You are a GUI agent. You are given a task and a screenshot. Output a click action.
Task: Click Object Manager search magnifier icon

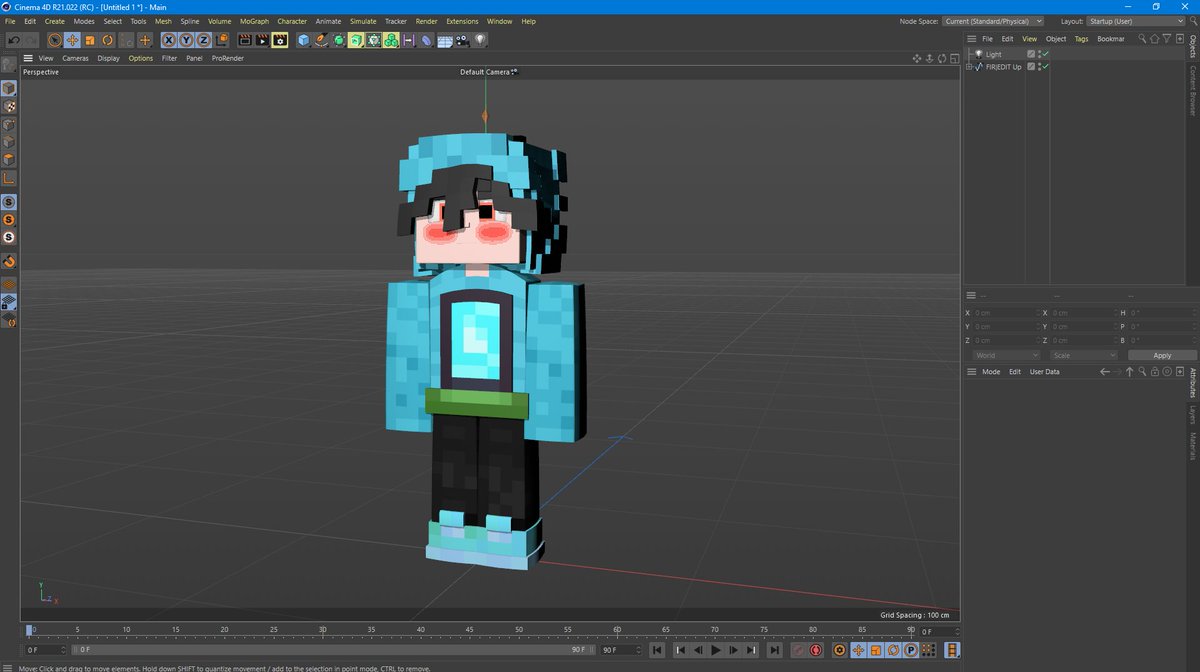coord(1142,39)
